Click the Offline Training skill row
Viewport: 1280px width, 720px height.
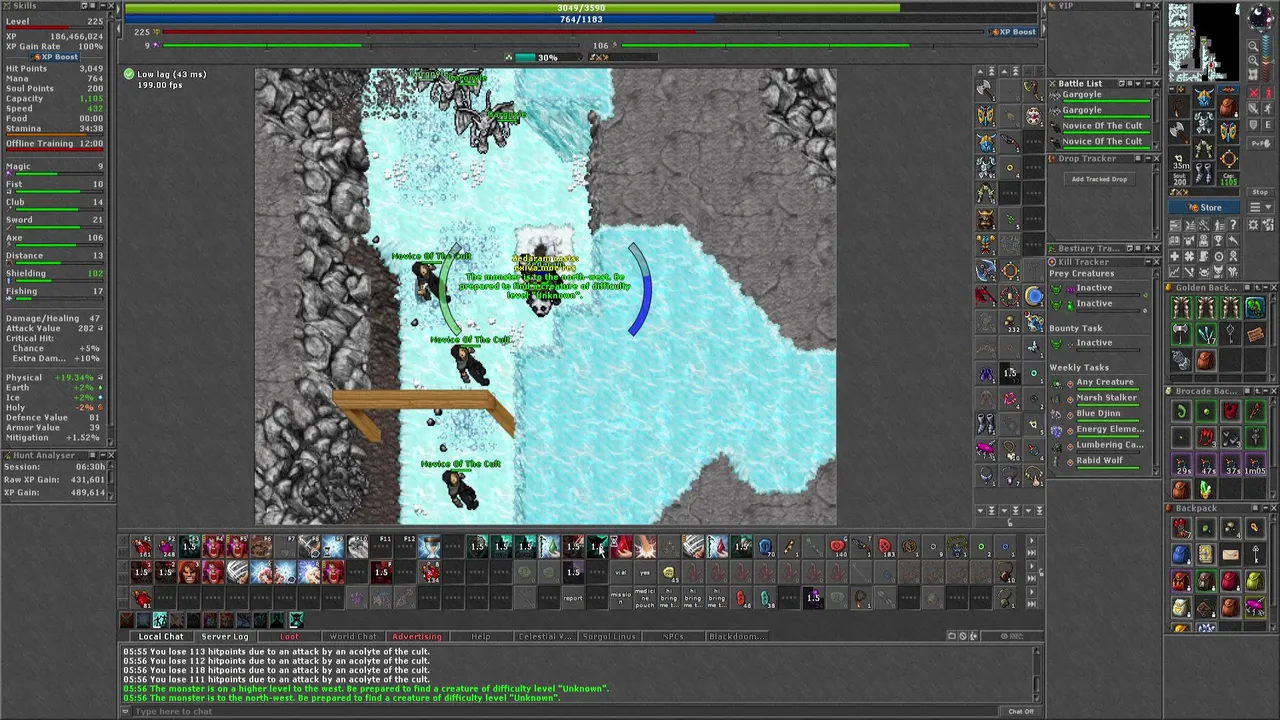(55, 145)
